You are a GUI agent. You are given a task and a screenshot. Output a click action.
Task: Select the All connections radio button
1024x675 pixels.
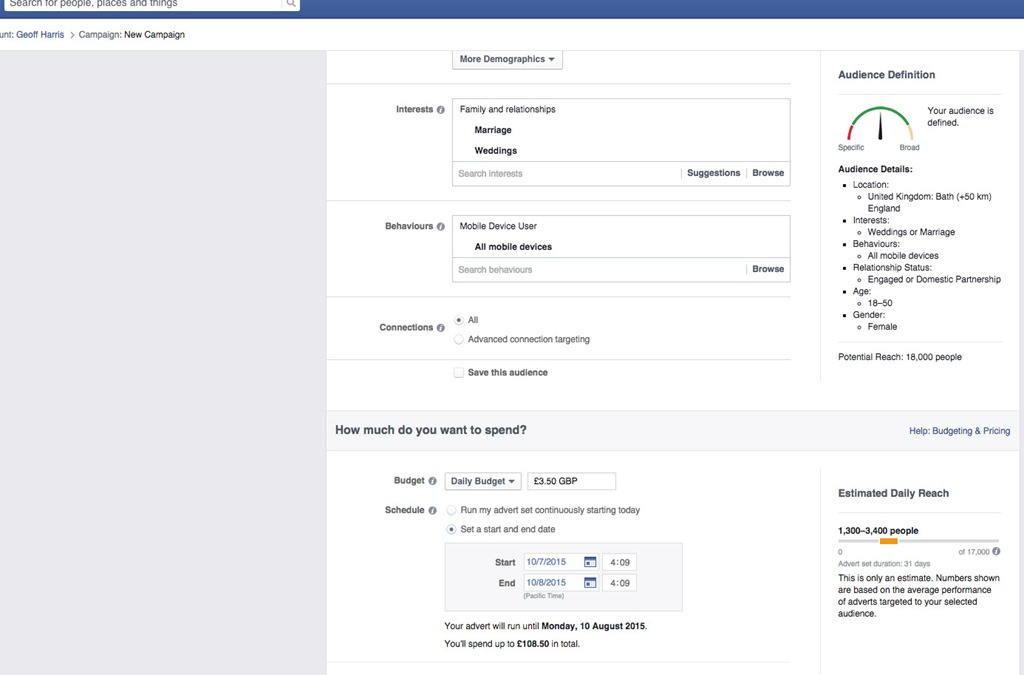[458, 320]
